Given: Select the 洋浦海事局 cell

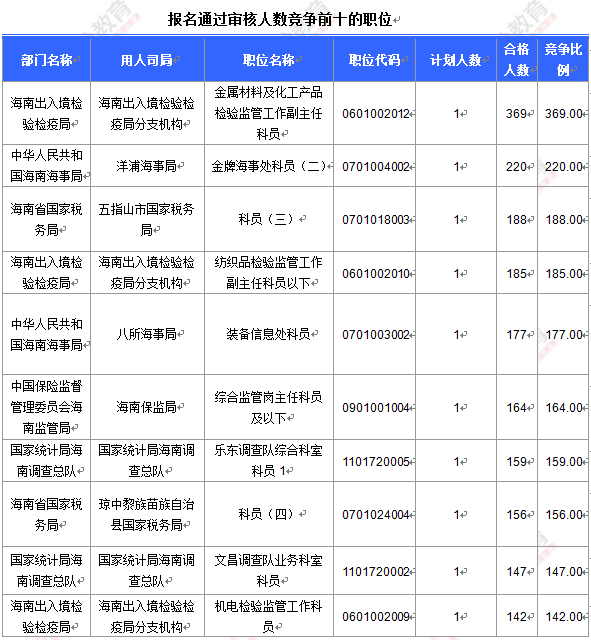Looking at the screenshot, I should [x=147, y=166].
